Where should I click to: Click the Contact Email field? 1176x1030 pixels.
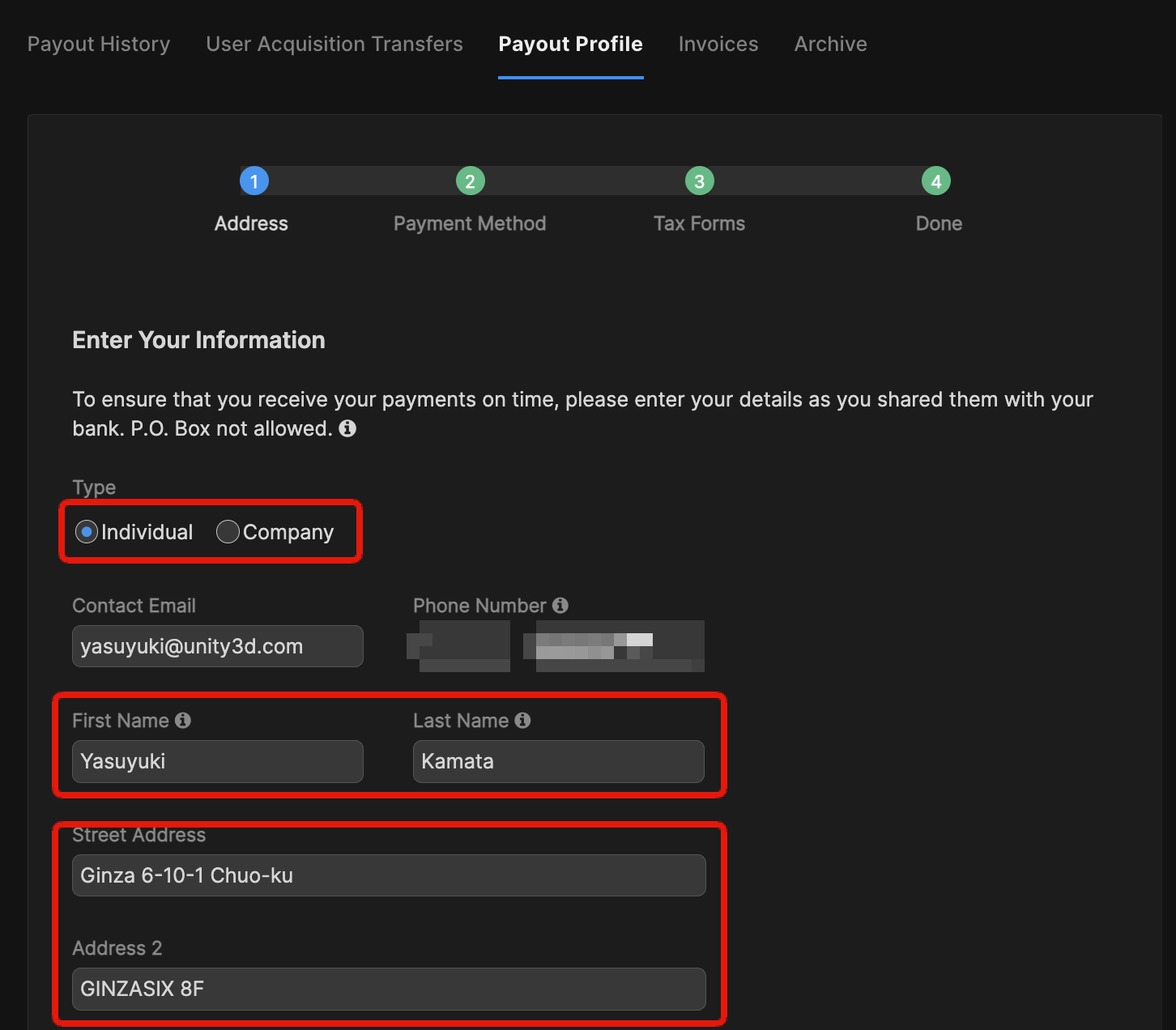(217, 646)
